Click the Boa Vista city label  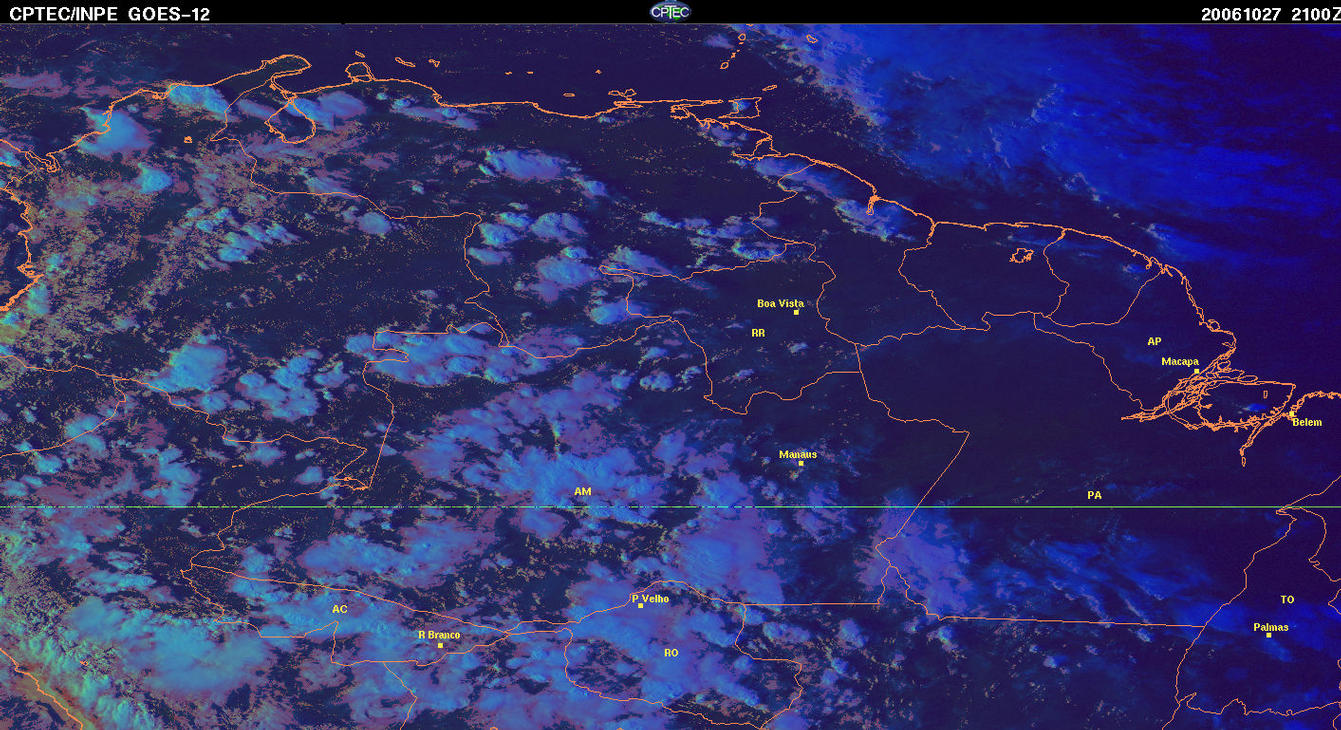click(780, 303)
